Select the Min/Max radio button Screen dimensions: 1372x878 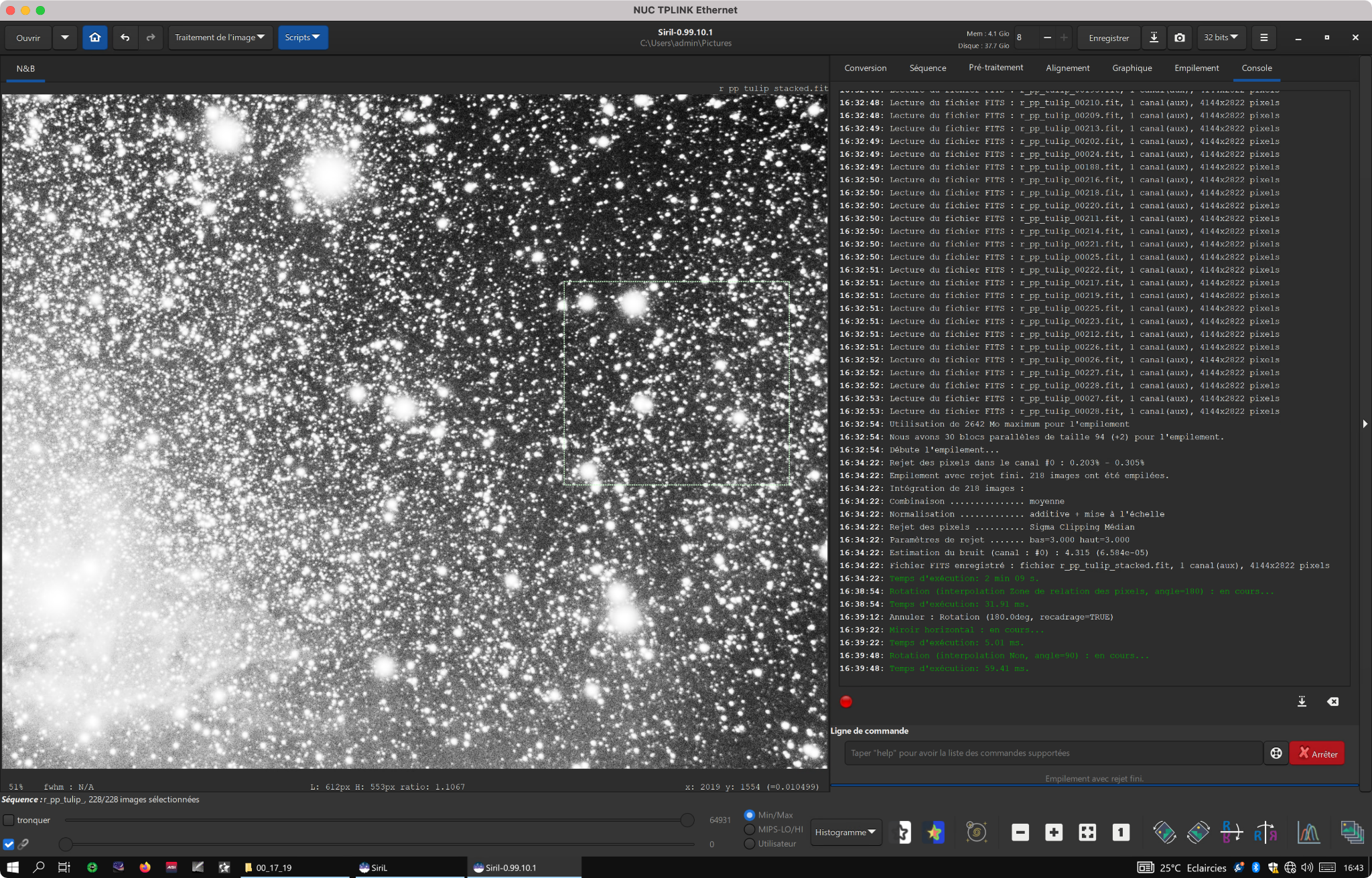(x=750, y=815)
